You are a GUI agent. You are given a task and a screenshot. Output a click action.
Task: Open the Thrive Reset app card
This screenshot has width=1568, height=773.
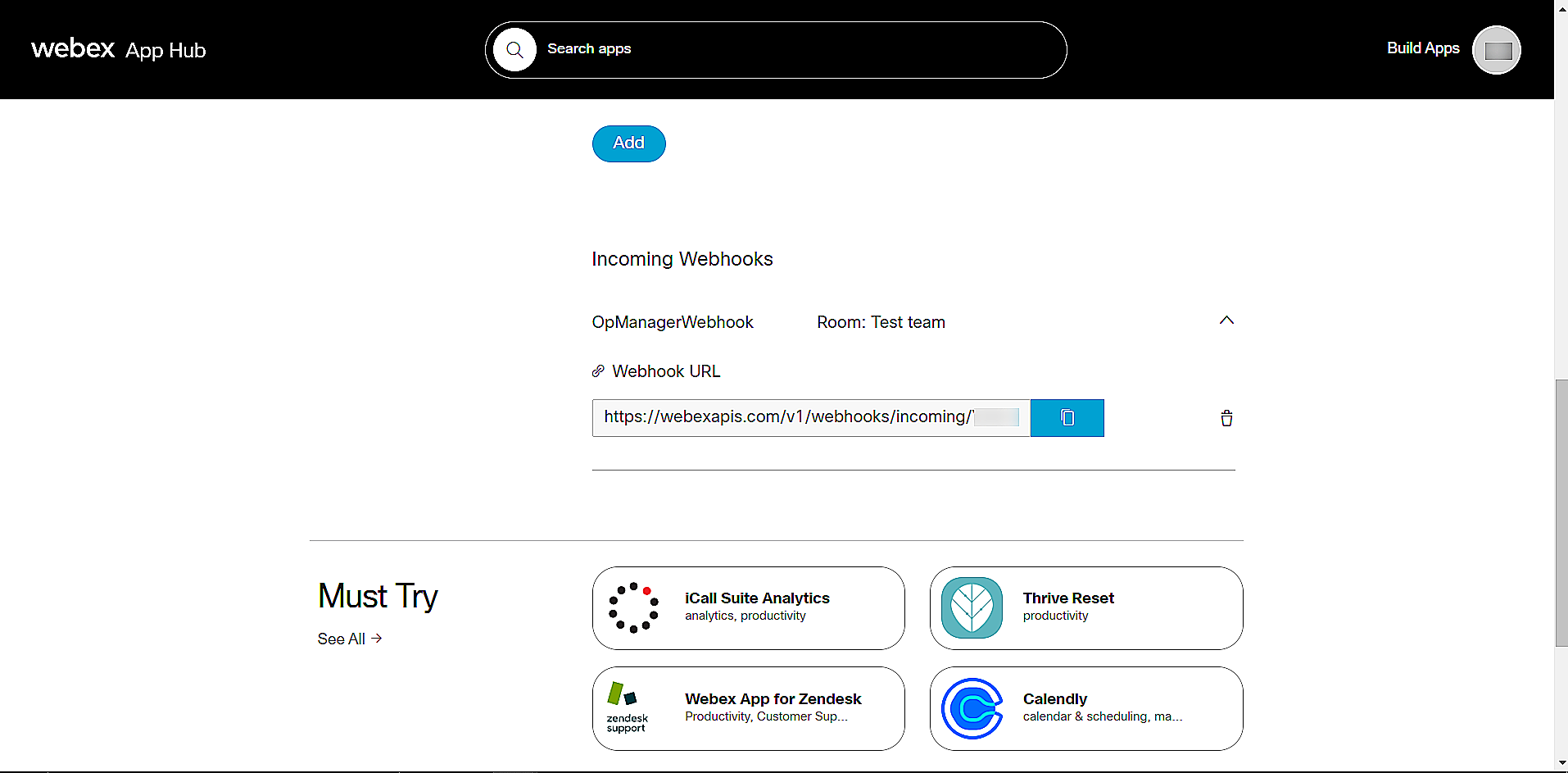pos(1085,607)
